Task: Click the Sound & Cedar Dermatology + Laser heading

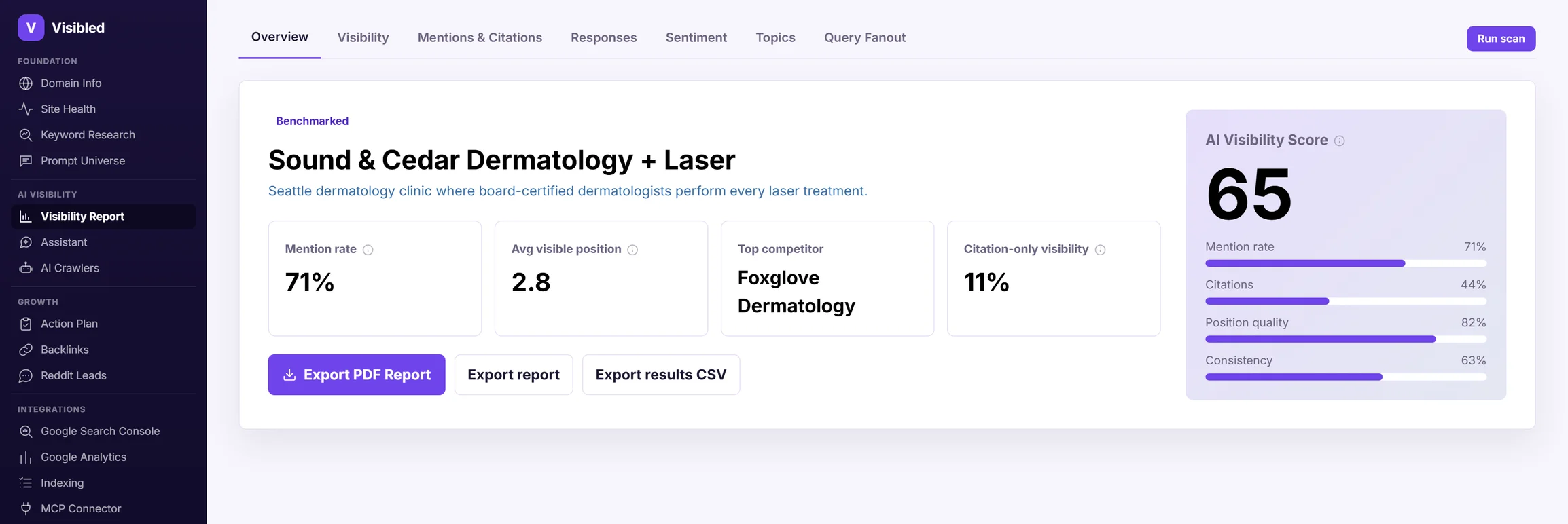Action: [x=502, y=160]
